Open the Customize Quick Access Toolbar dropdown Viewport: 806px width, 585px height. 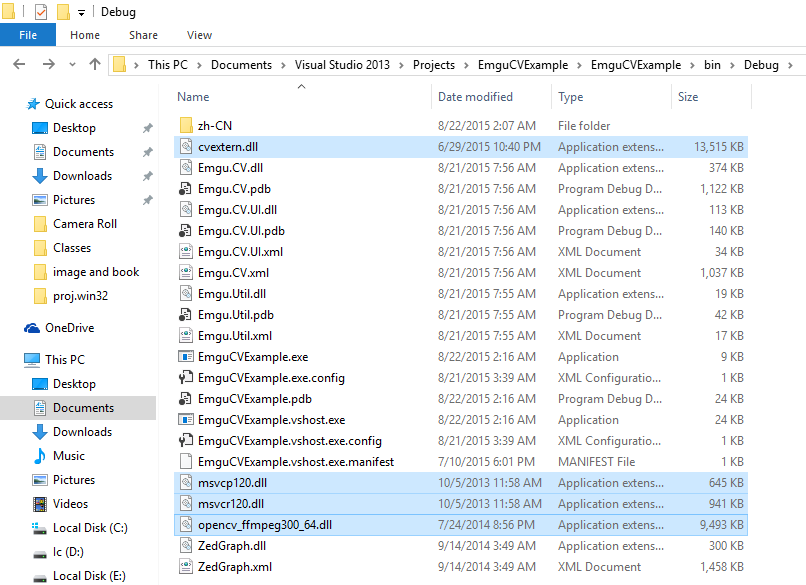pyautogui.click(x=81, y=13)
